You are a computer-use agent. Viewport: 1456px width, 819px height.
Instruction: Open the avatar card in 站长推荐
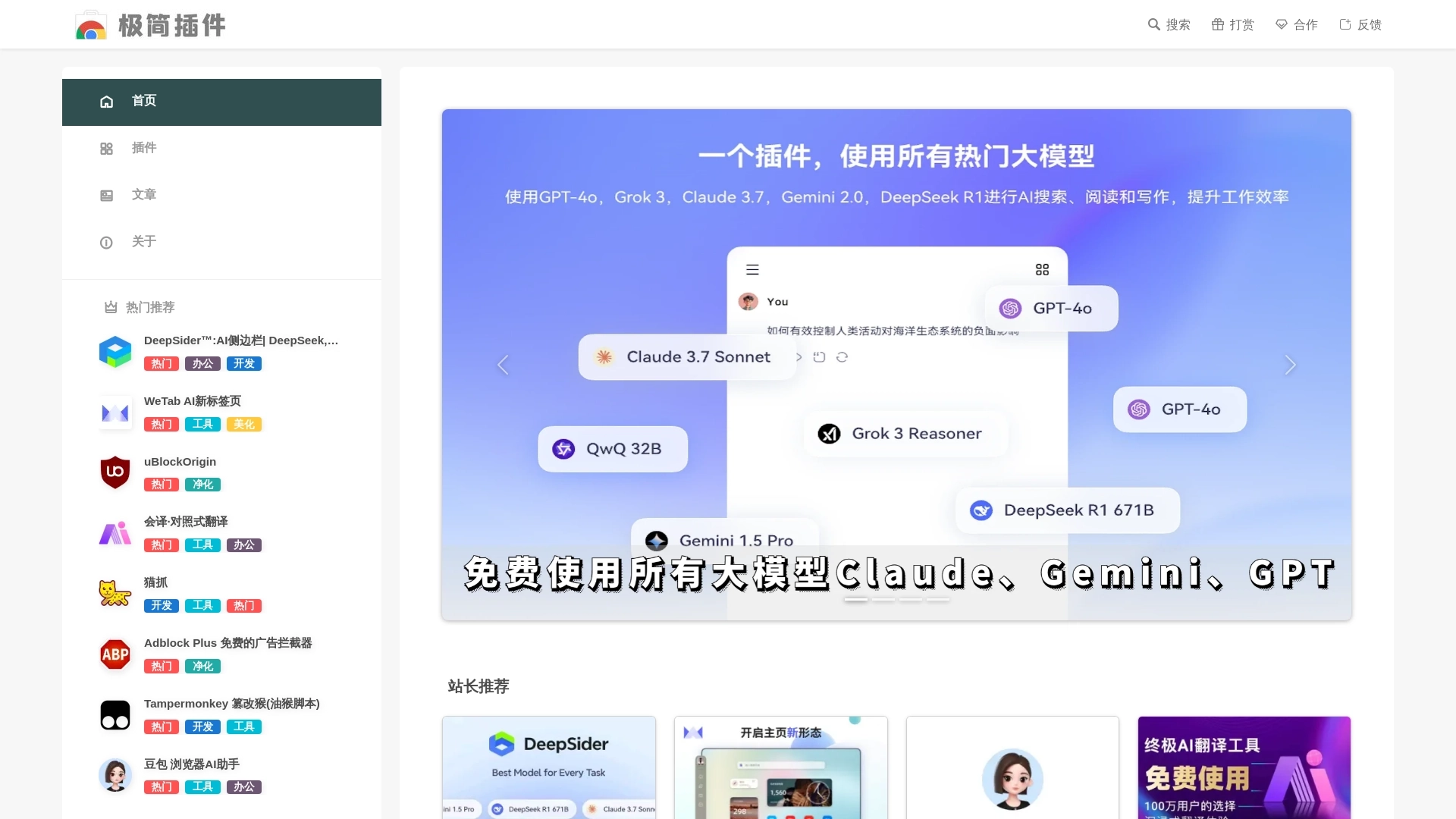click(1012, 767)
